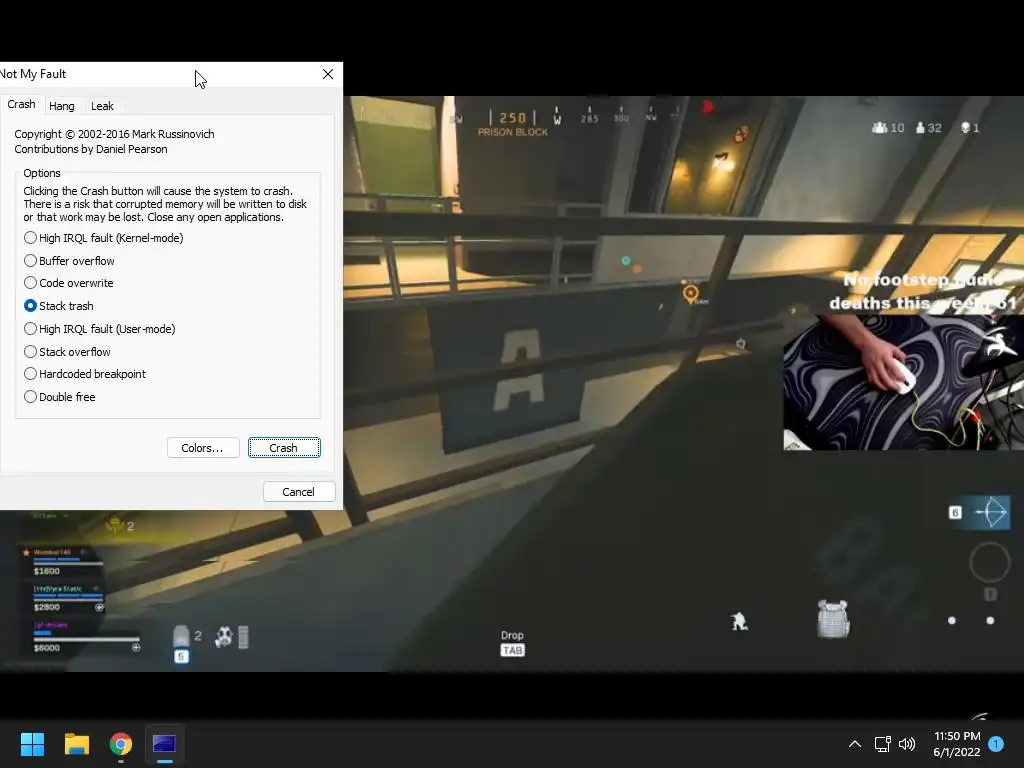
Task: Open the Colors... dialog button
Action: click(x=203, y=448)
